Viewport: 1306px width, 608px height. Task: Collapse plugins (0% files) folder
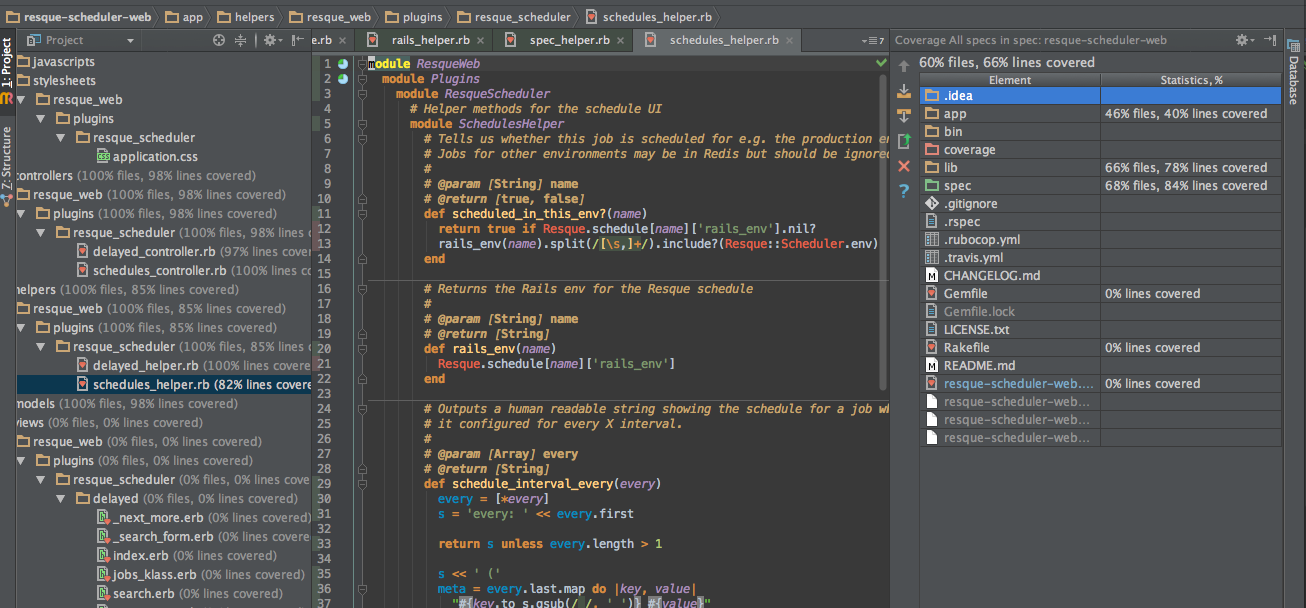click(23, 461)
